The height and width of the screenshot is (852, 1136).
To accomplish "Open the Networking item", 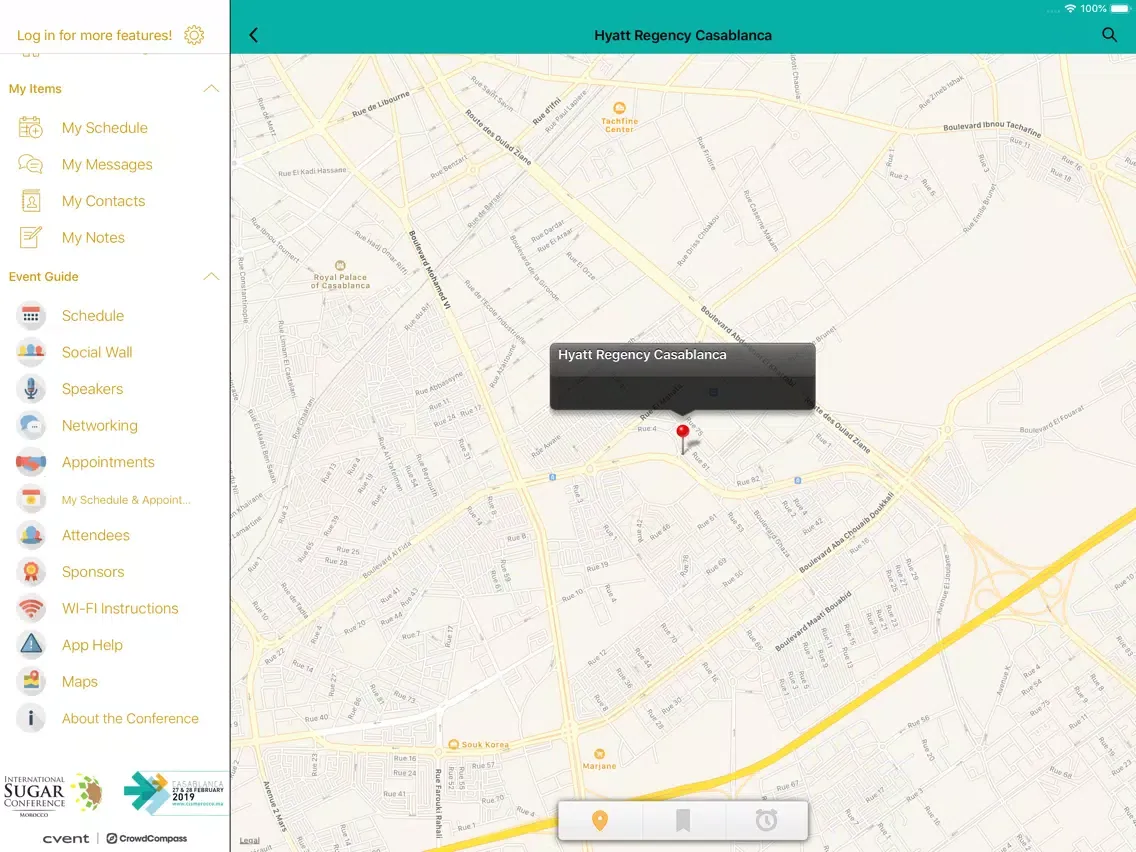I will point(99,425).
